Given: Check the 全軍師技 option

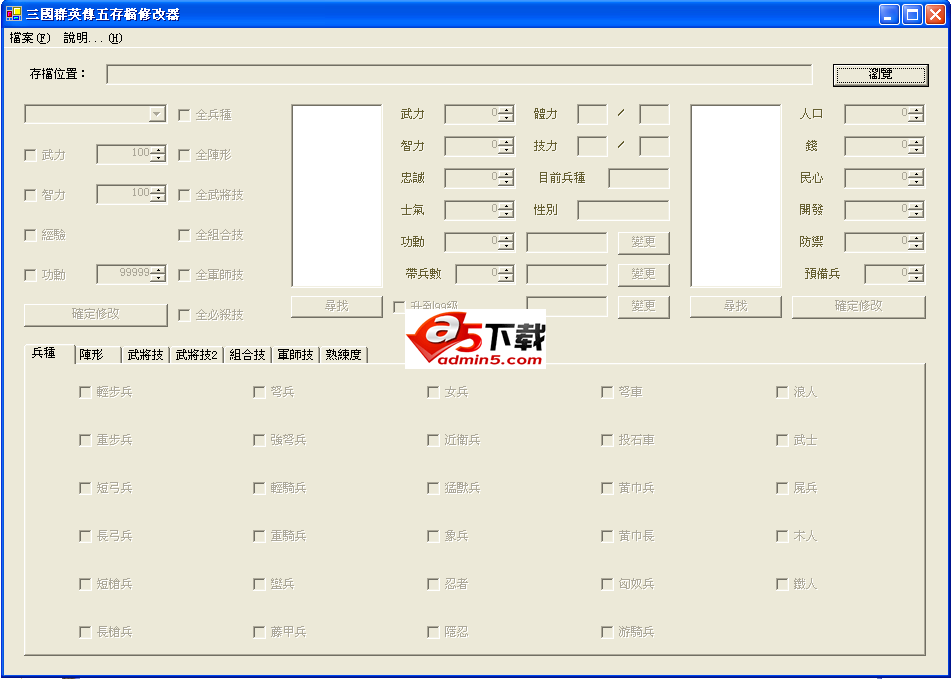Looking at the screenshot, I should (x=184, y=275).
